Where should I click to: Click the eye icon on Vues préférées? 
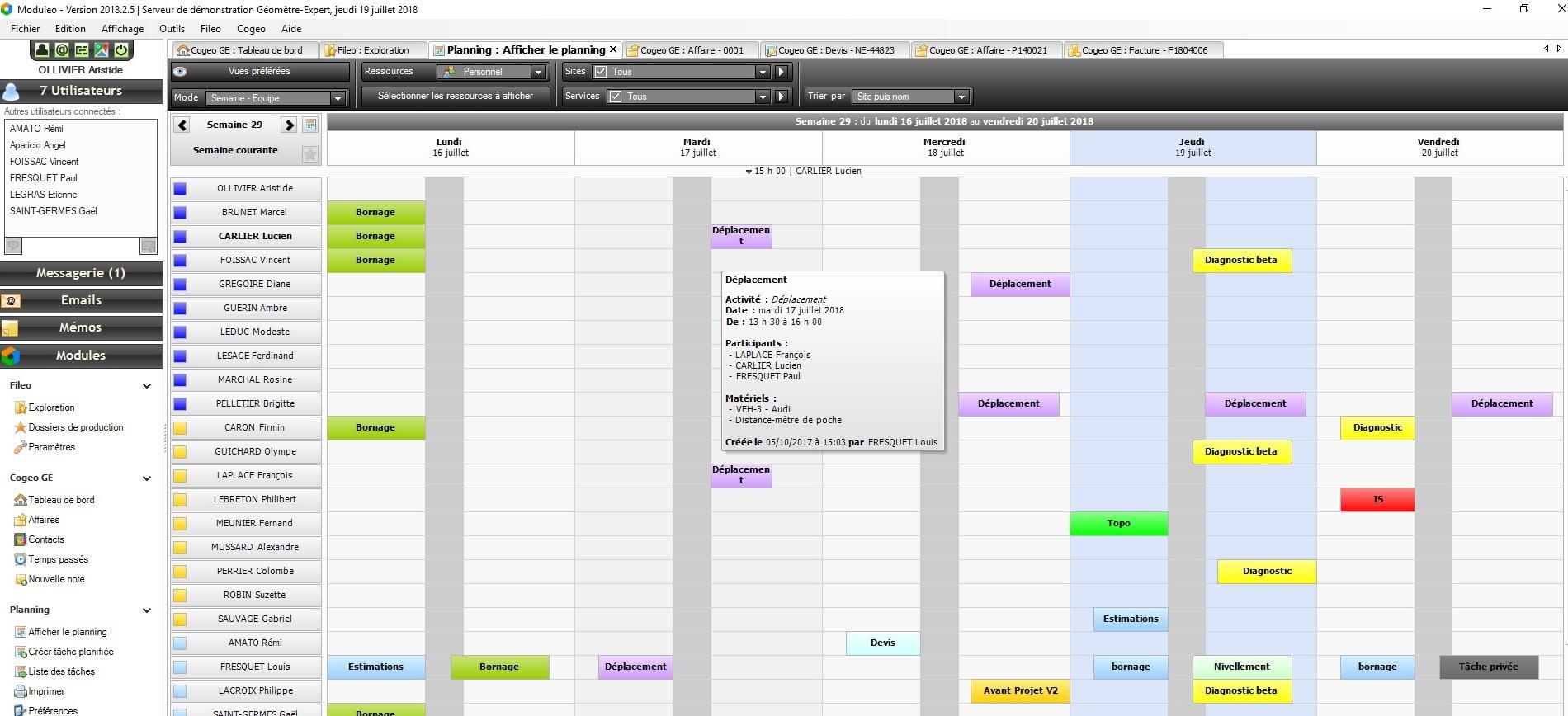180,72
